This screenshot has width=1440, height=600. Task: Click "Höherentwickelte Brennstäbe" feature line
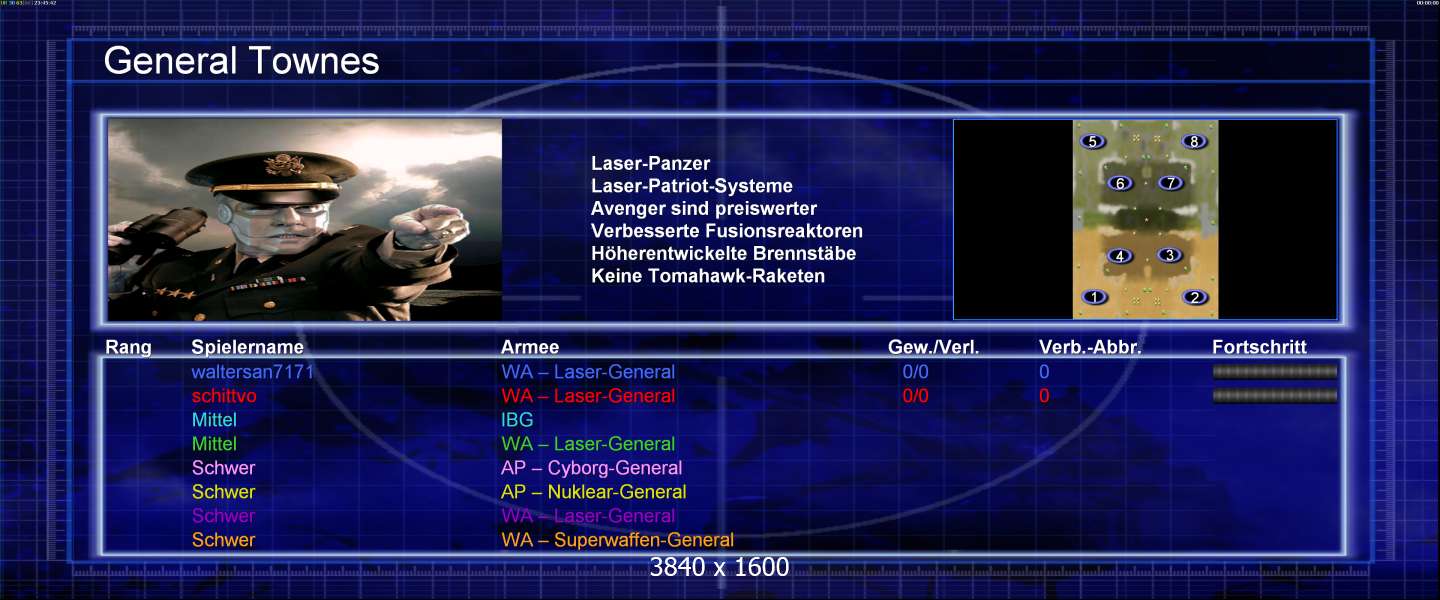click(724, 253)
